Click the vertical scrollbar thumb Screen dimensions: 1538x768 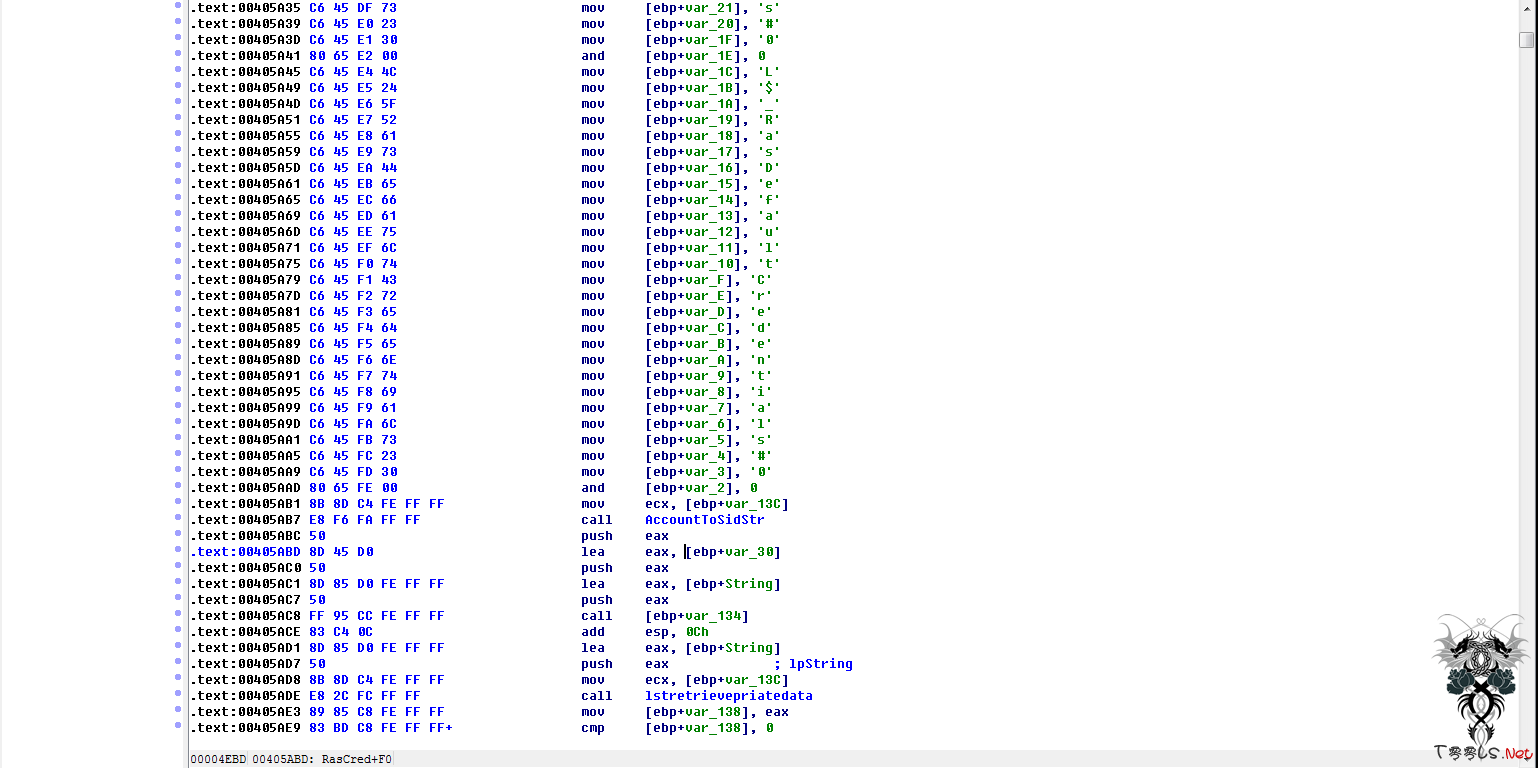1526,40
